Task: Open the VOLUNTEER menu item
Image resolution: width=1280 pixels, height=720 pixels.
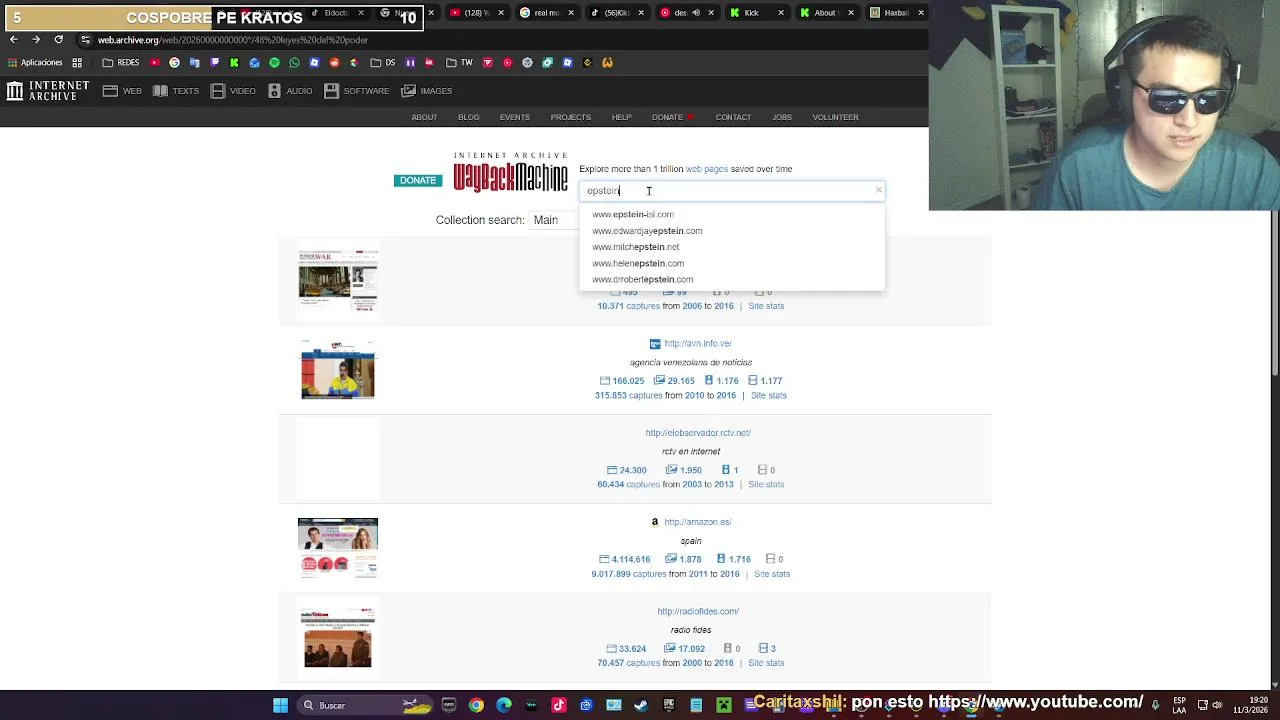Action: click(x=835, y=117)
